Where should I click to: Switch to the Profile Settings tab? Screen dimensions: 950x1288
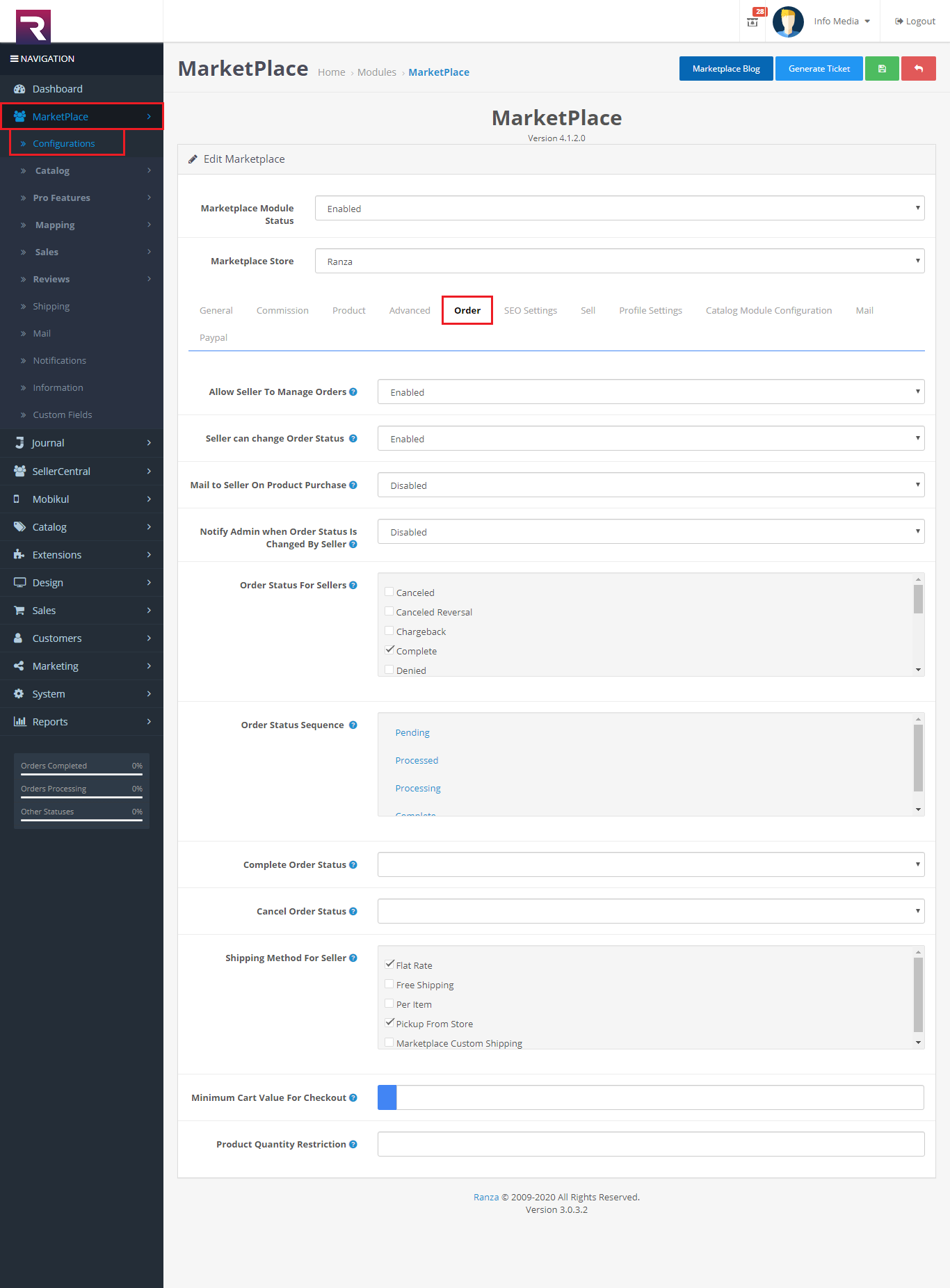click(651, 310)
